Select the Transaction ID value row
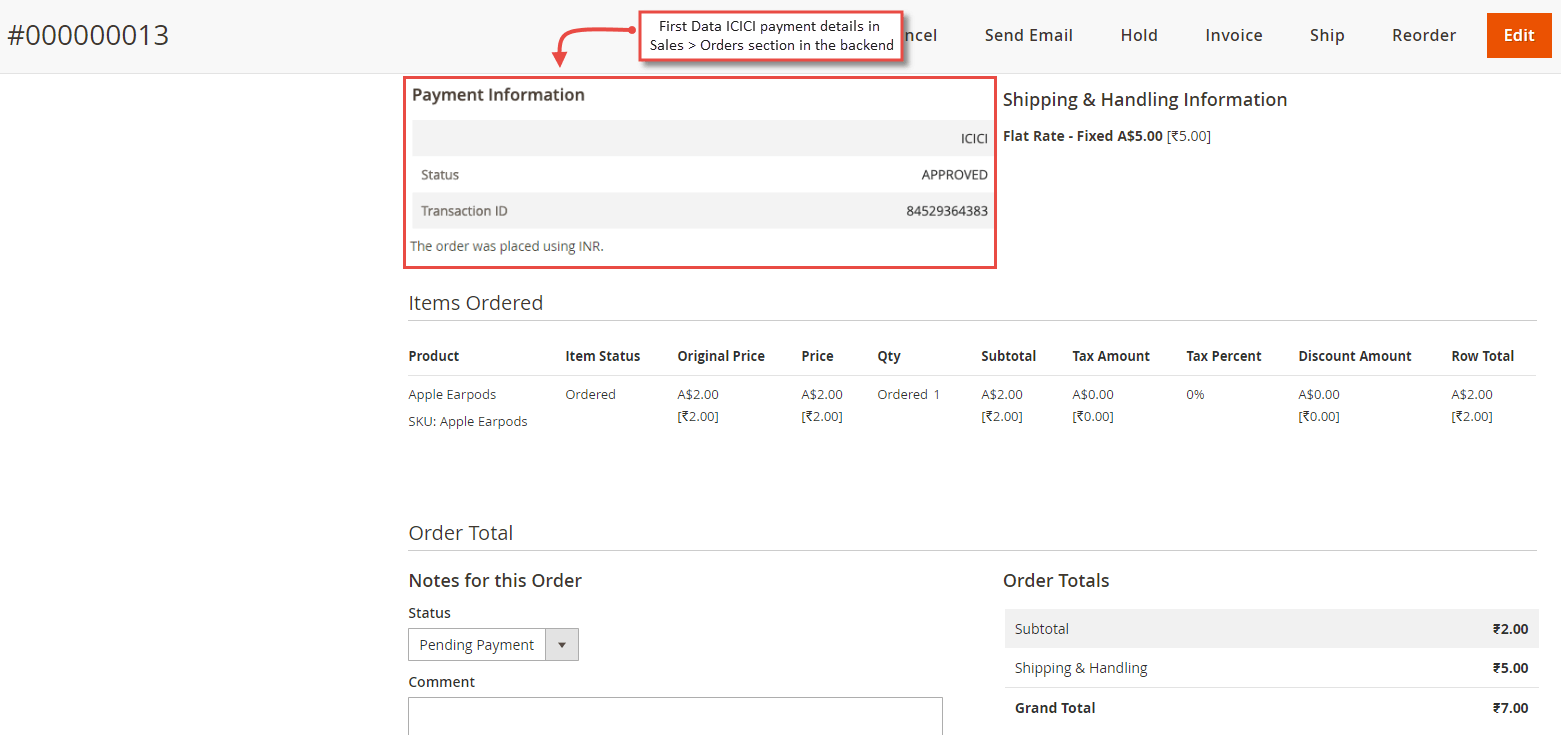The height and width of the screenshot is (735, 1561). 700,210
